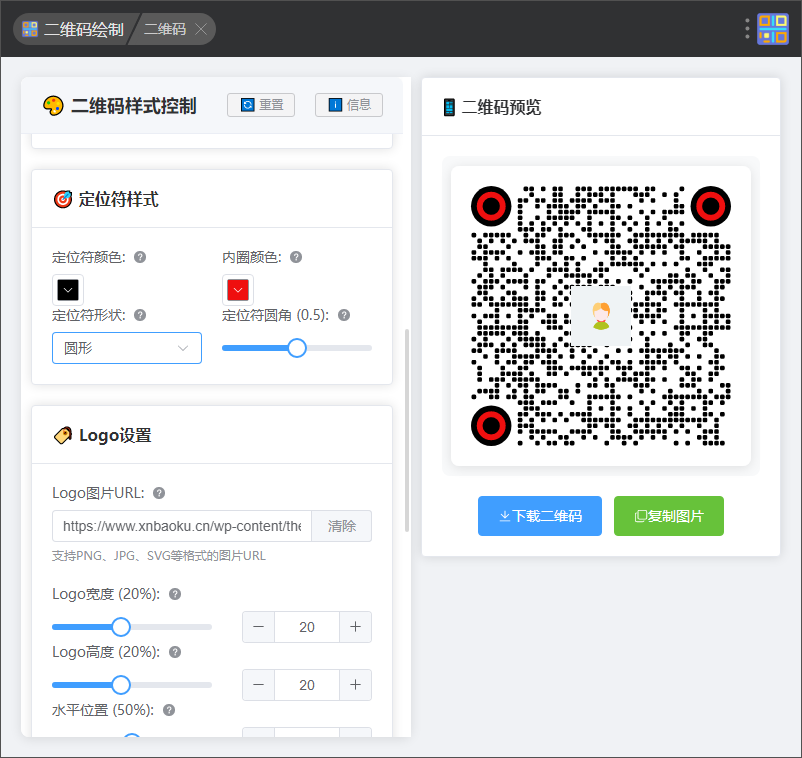Click the Logo宽度 slider handle
Screen dimensions: 802x758
click(x=121, y=627)
